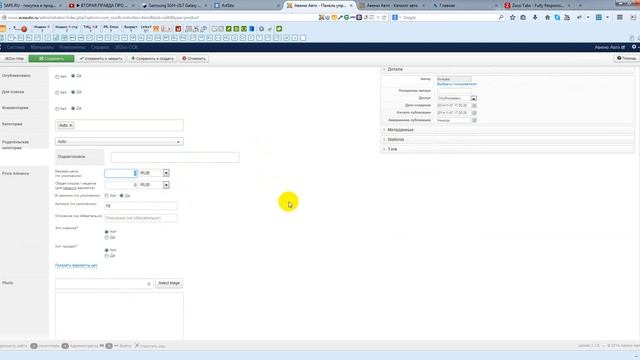
Task: Select 'Да' for the Комментарии option
Action: pyautogui.click(x=73, y=109)
